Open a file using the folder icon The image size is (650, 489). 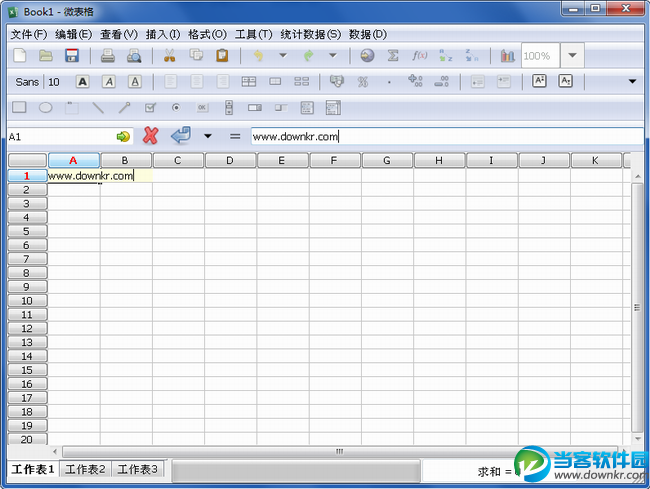[46, 55]
